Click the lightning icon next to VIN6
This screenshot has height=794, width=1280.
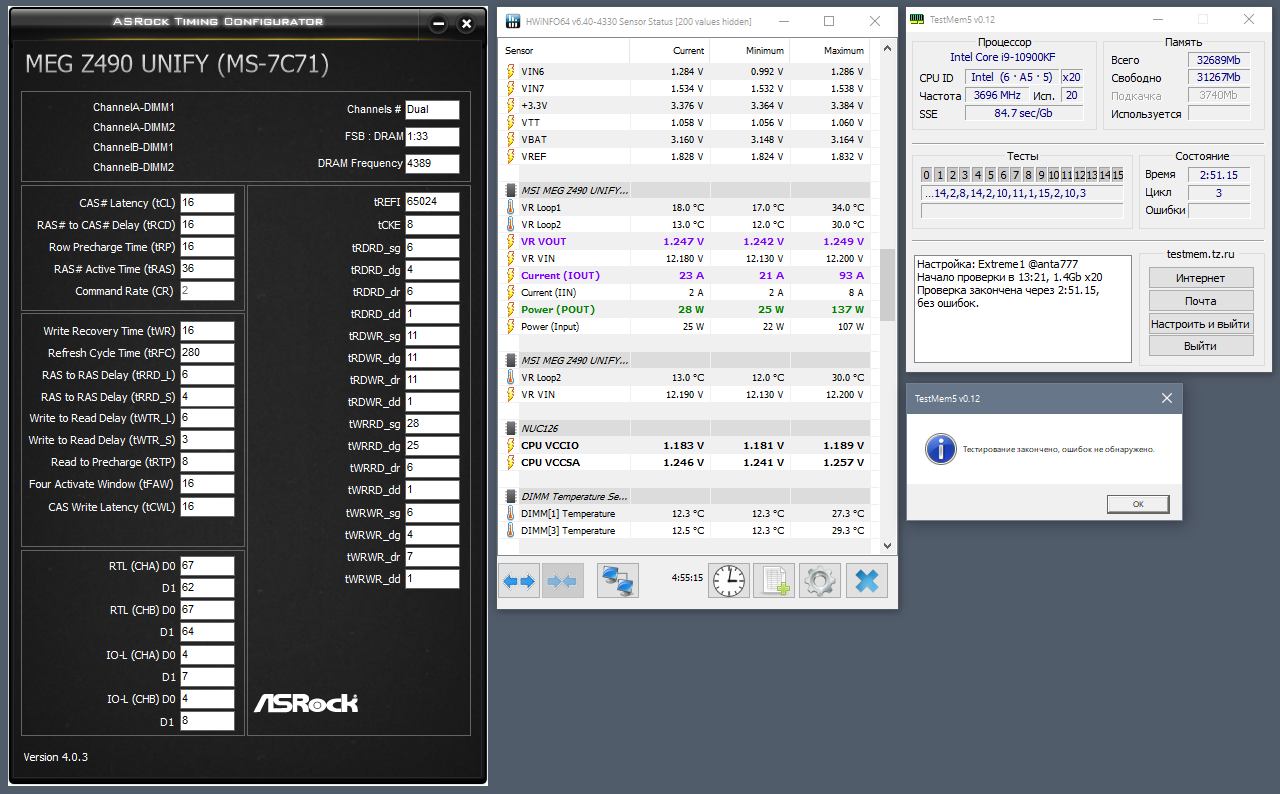[511, 72]
